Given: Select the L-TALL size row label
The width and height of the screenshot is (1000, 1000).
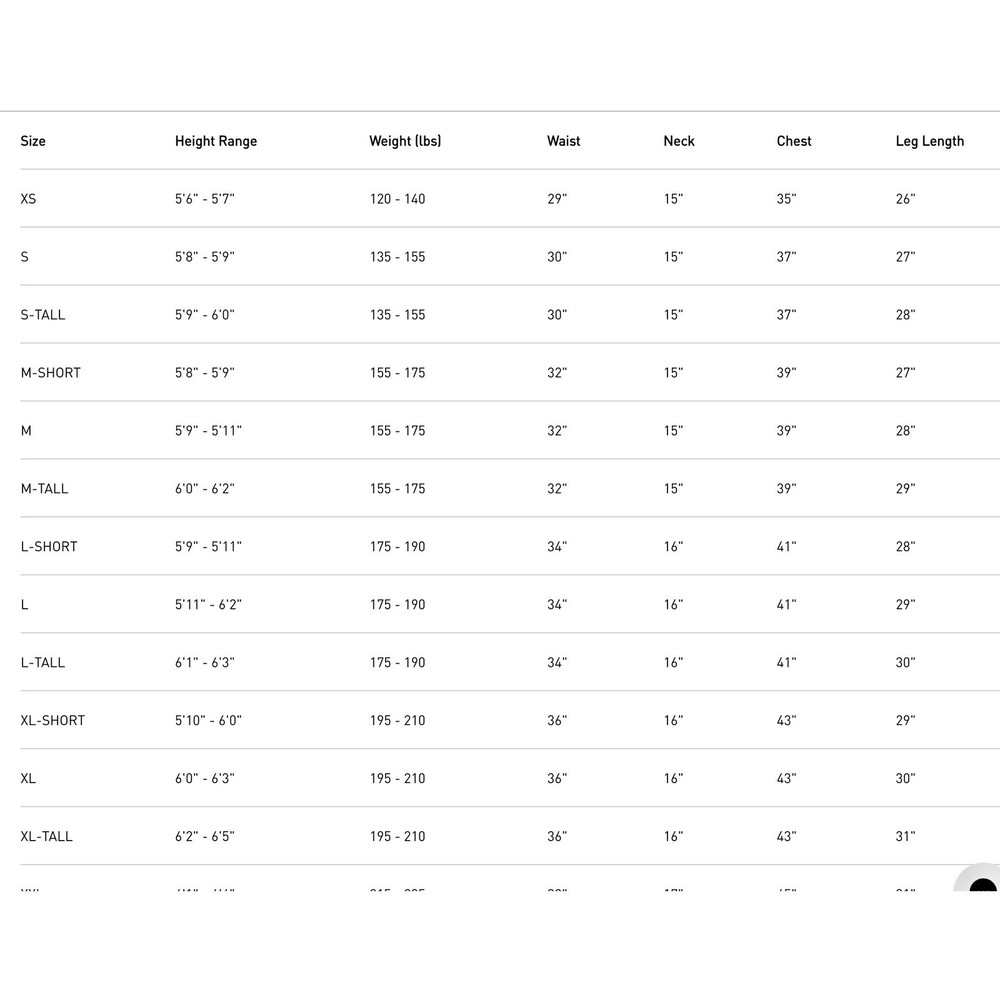Looking at the screenshot, I should tap(42, 663).
